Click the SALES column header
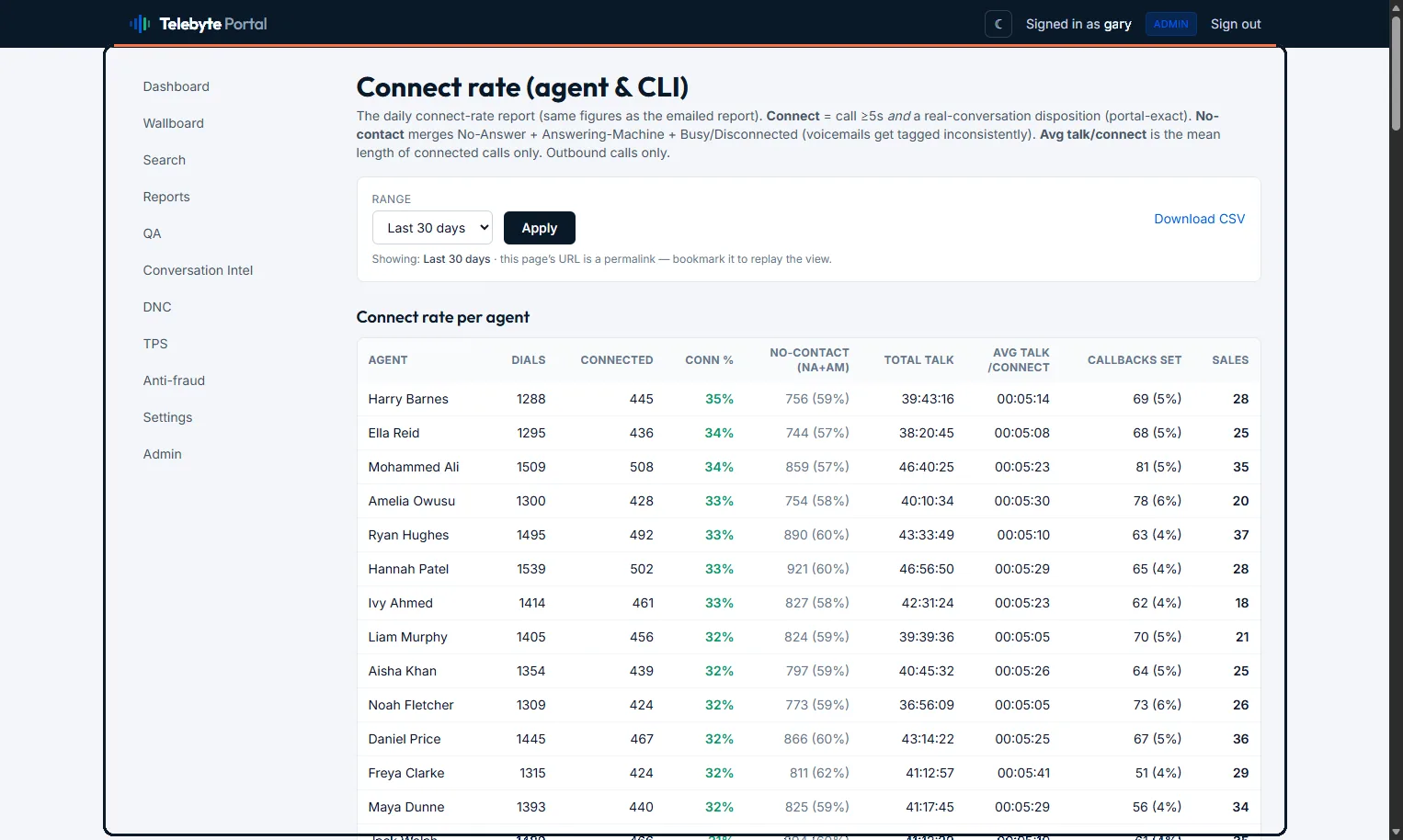Viewport: 1403px width, 840px height. 1230,360
